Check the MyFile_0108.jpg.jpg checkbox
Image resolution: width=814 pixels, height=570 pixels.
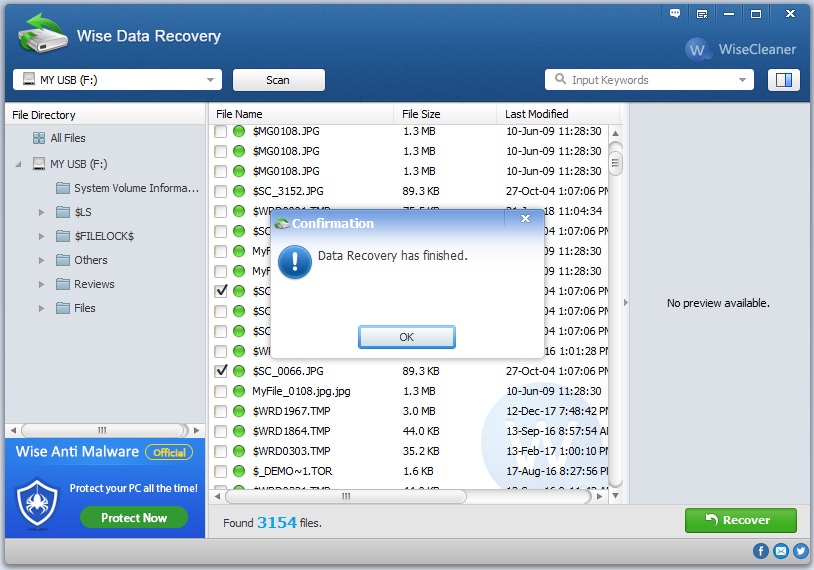click(x=221, y=391)
